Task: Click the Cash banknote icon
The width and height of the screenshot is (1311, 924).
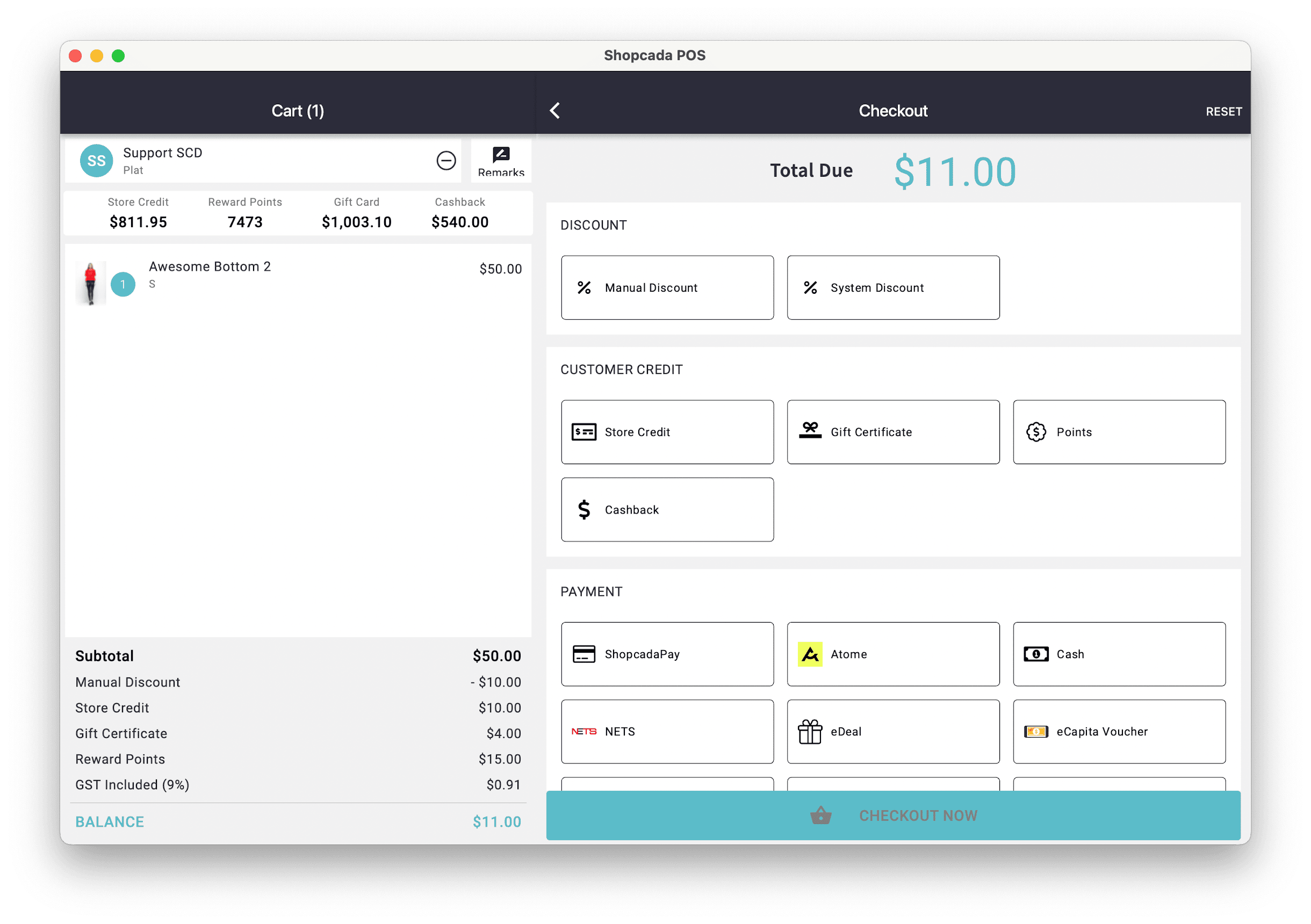Action: click(x=1036, y=654)
